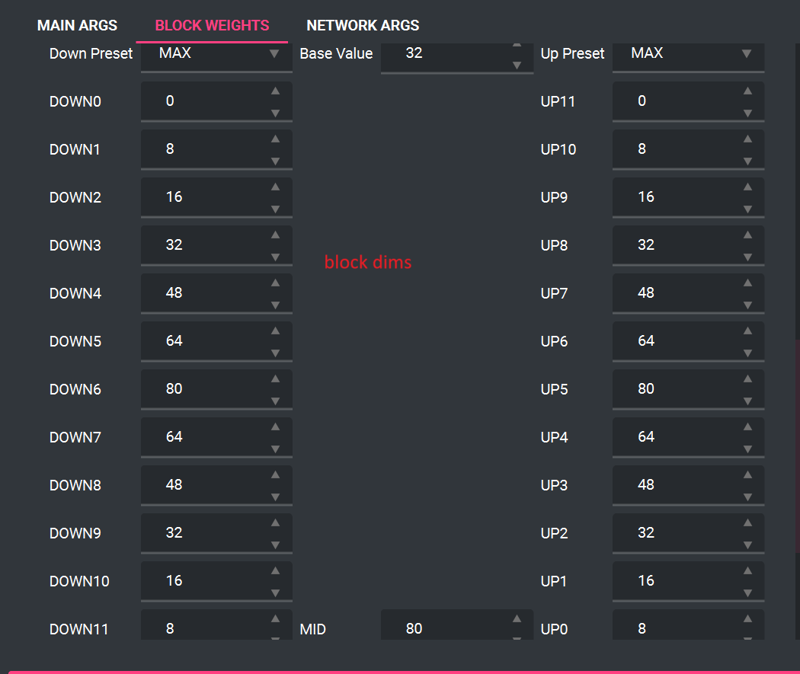Decrease DOWN6 value with down arrow
This screenshot has height=674, width=800.
[276, 401]
